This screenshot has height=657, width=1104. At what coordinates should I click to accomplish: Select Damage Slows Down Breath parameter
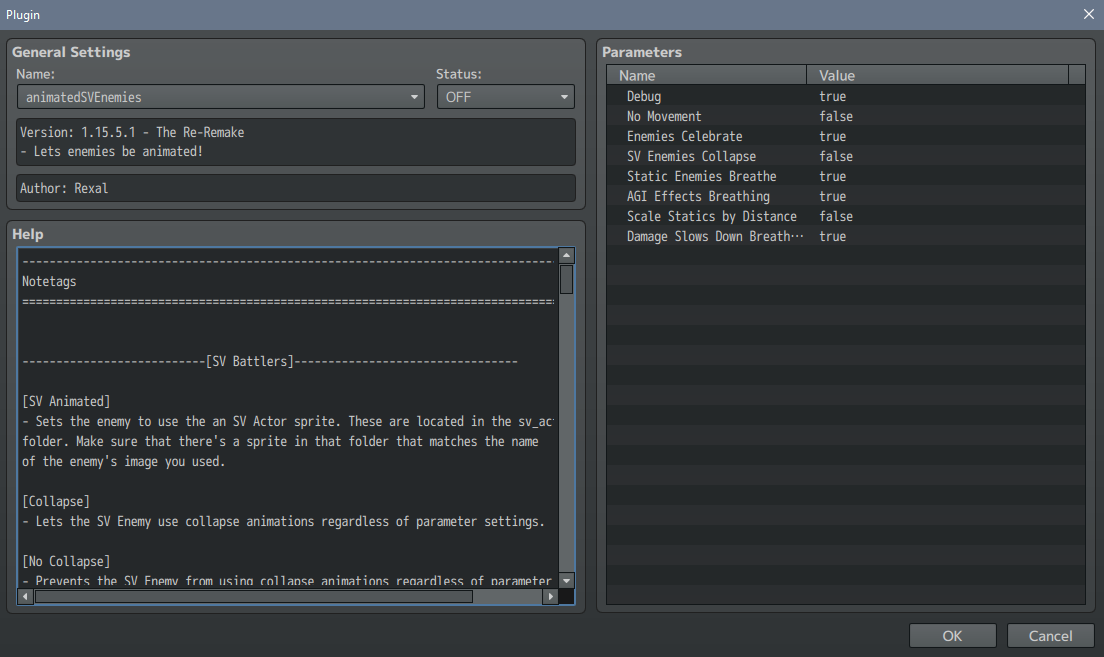[x=846, y=237]
